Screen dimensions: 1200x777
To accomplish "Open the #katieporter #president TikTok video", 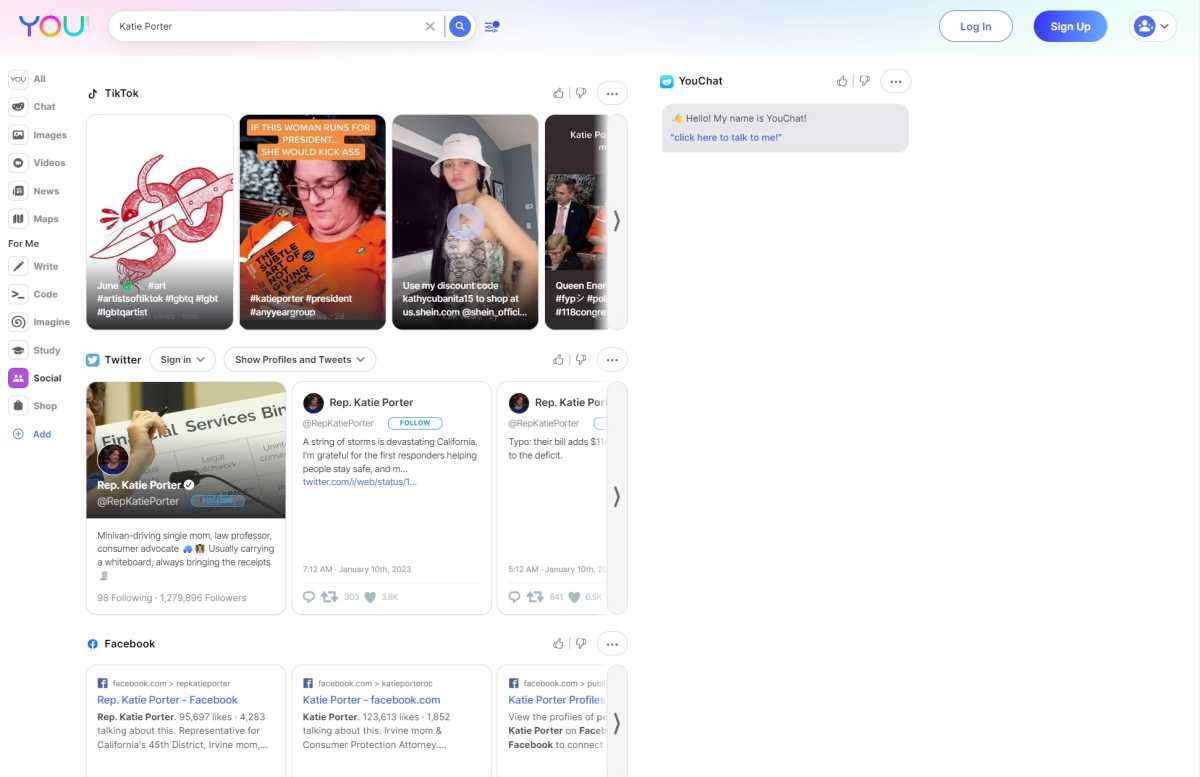I will click(x=312, y=221).
